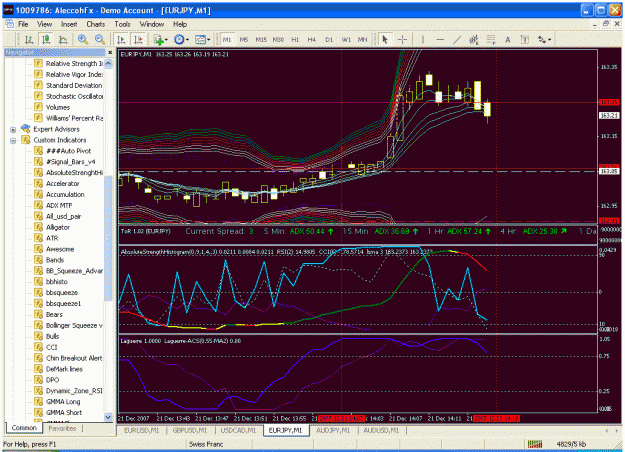Click the connection status bars icon
The image size is (625, 452).
pyautogui.click(x=535, y=444)
